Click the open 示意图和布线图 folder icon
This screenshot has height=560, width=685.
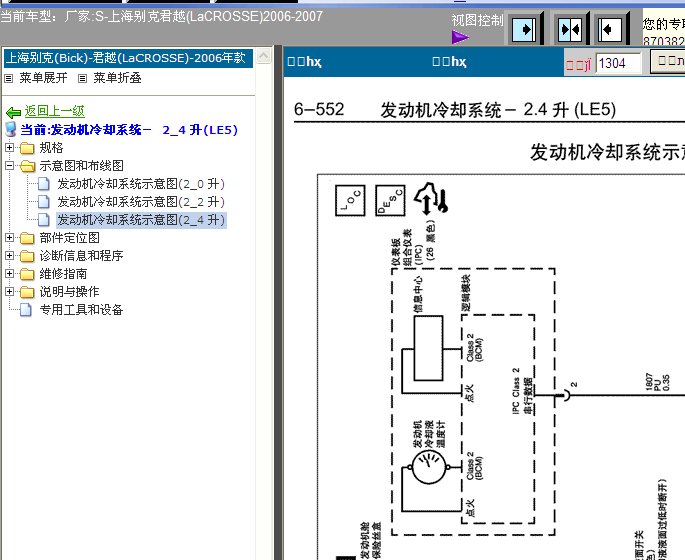pos(28,166)
